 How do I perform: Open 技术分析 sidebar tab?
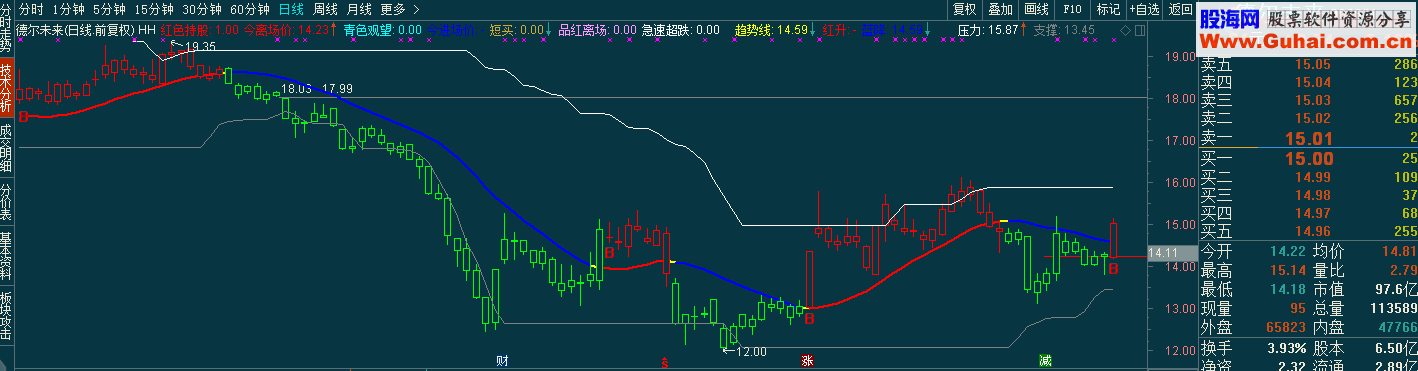coord(7,87)
